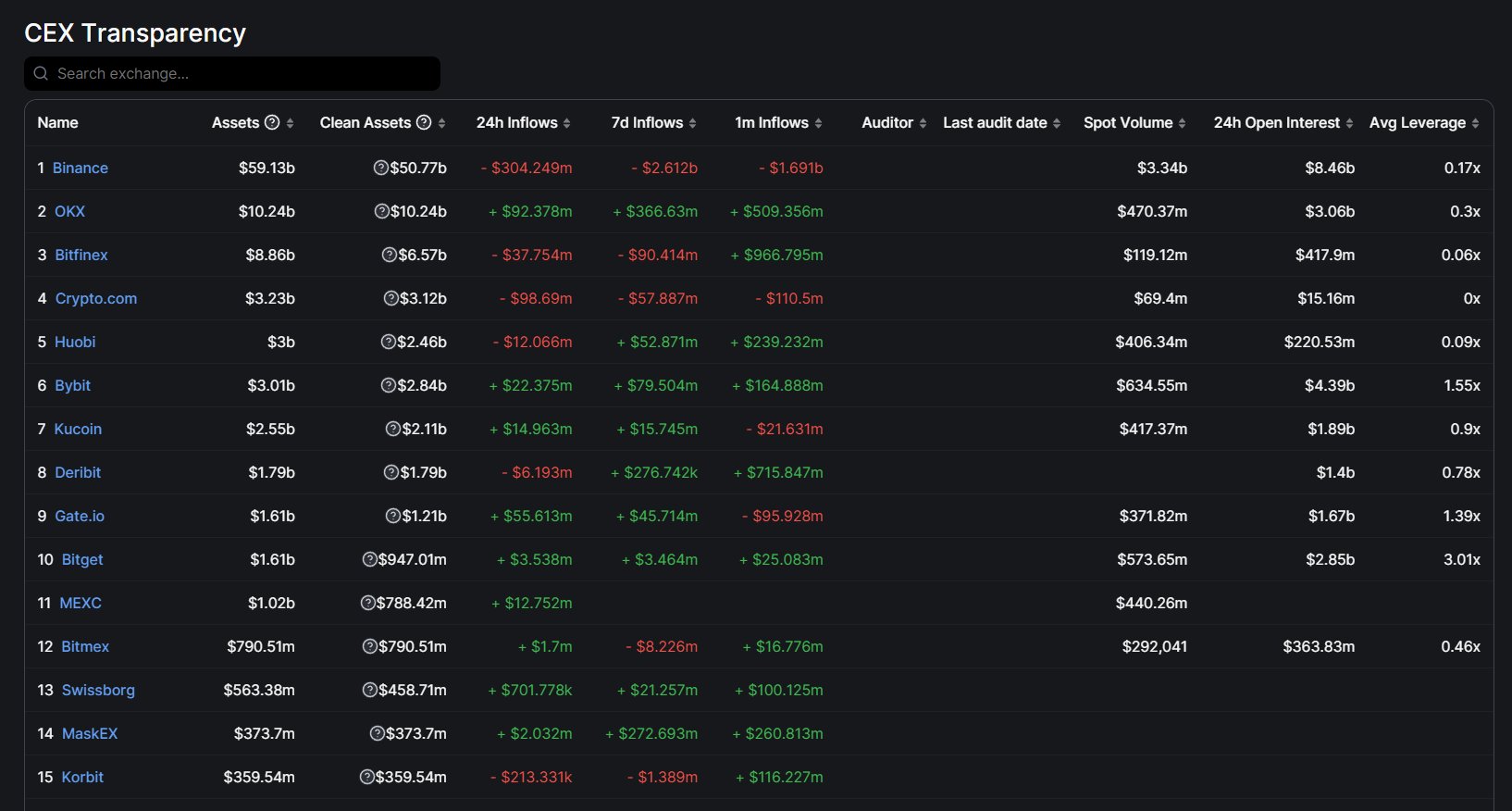Select OKX 1m inflow + $509.356m
1512x811 pixels.
(776, 211)
